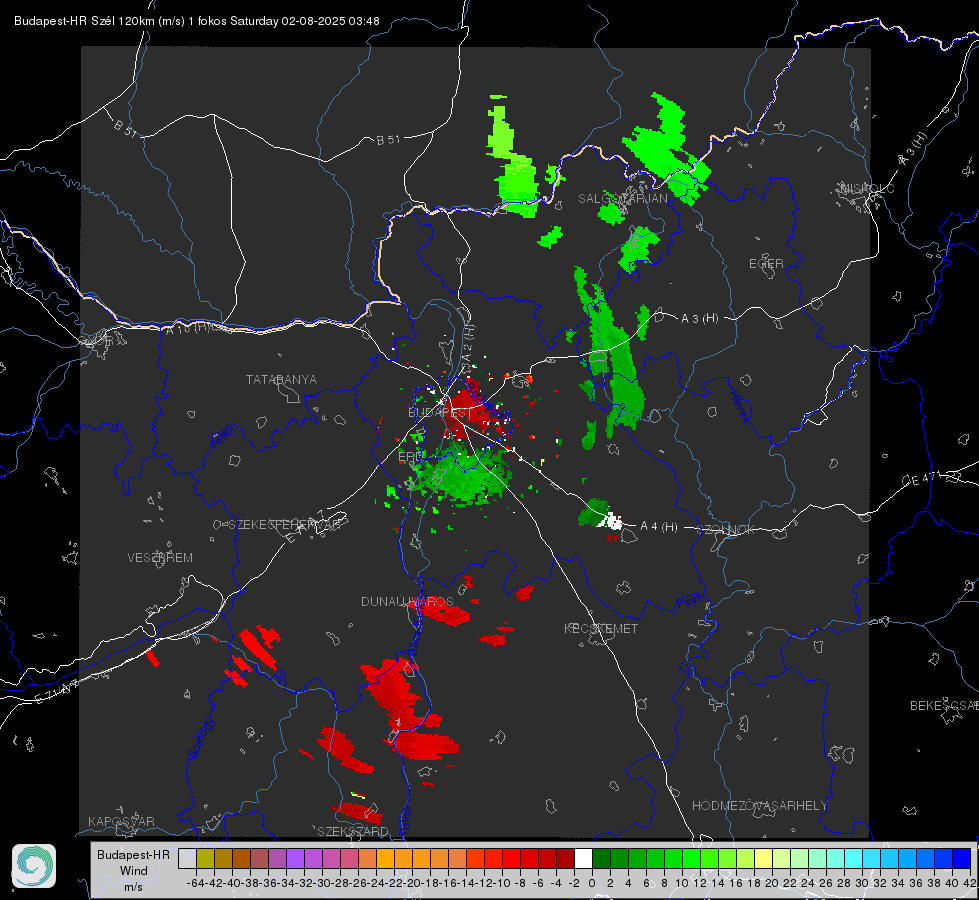This screenshot has width=979, height=900.
Task: Click the SZEKESFEHERVAR city label
Action: 287,525
